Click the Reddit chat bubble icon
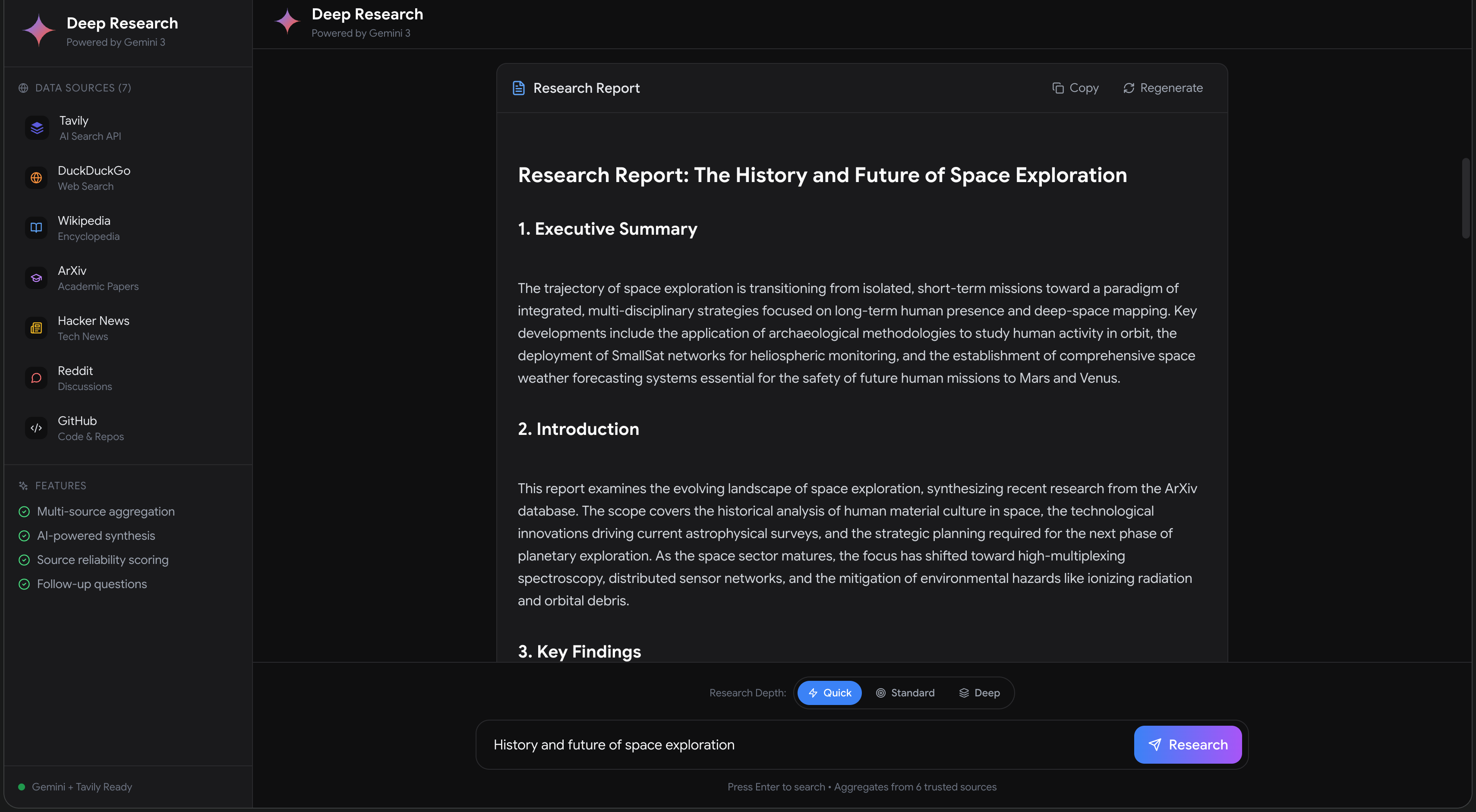The image size is (1476, 812). point(36,378)
